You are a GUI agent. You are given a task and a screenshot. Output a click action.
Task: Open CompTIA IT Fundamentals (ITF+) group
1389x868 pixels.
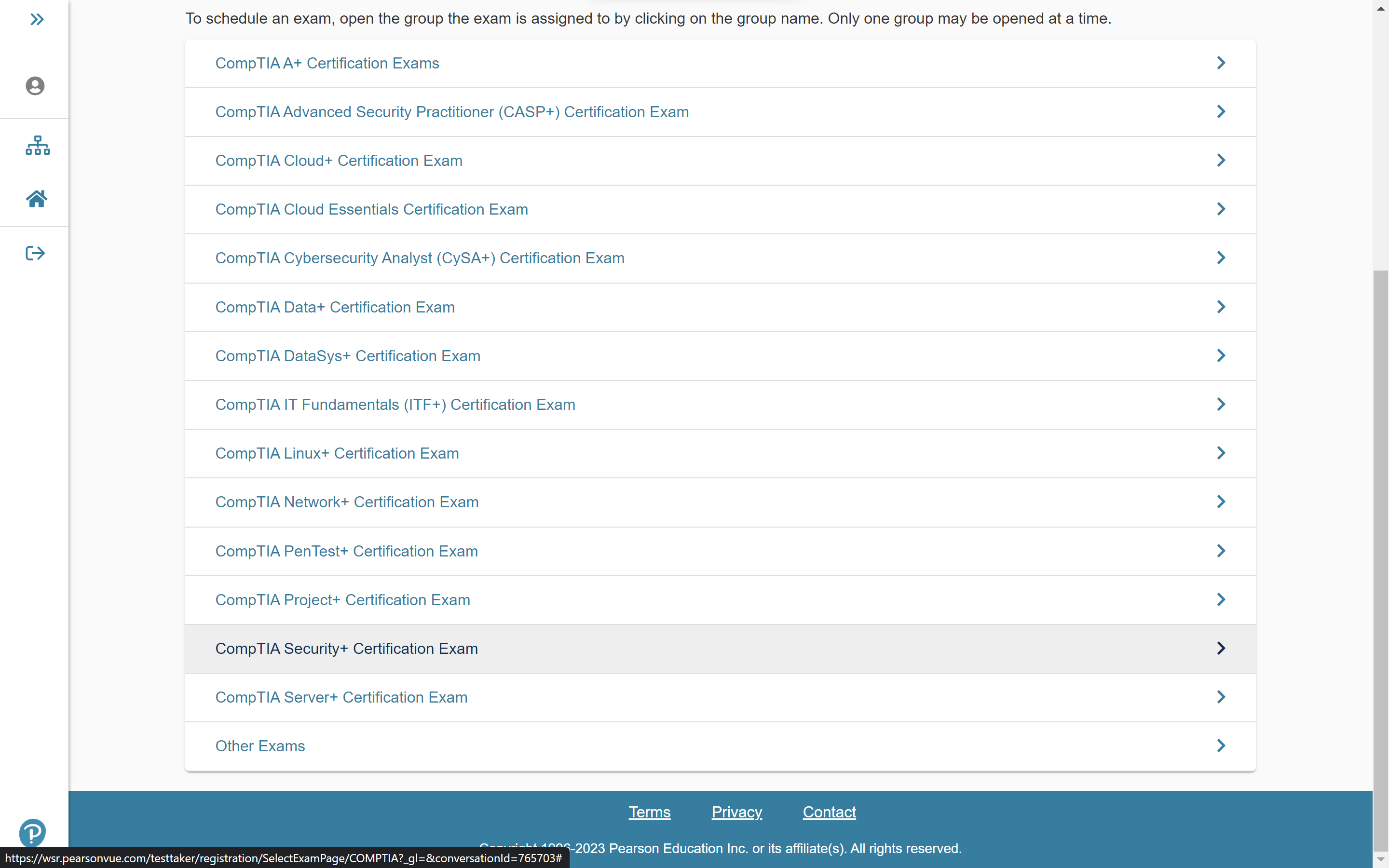click(x=720, y=405)
